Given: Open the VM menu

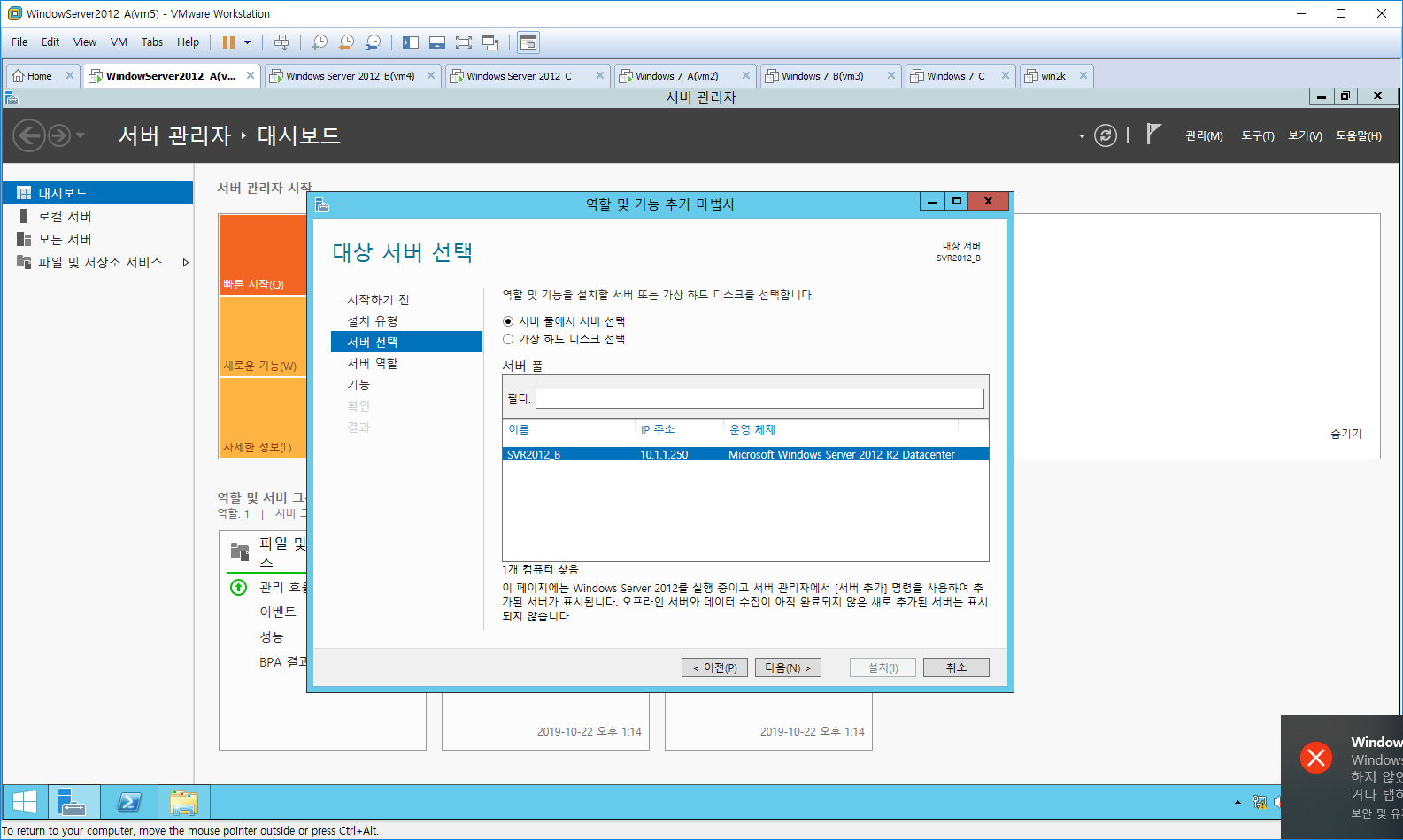Looking at the screenshot, I should (119, 42).
